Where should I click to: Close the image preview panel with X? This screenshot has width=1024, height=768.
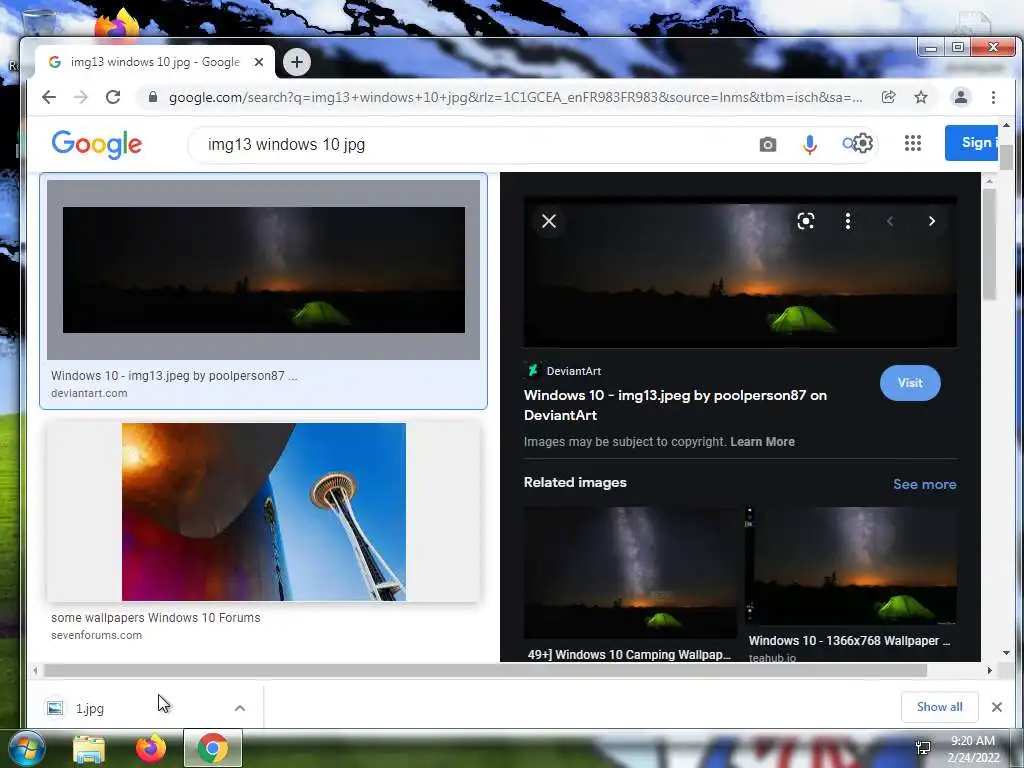click(549, 221)
